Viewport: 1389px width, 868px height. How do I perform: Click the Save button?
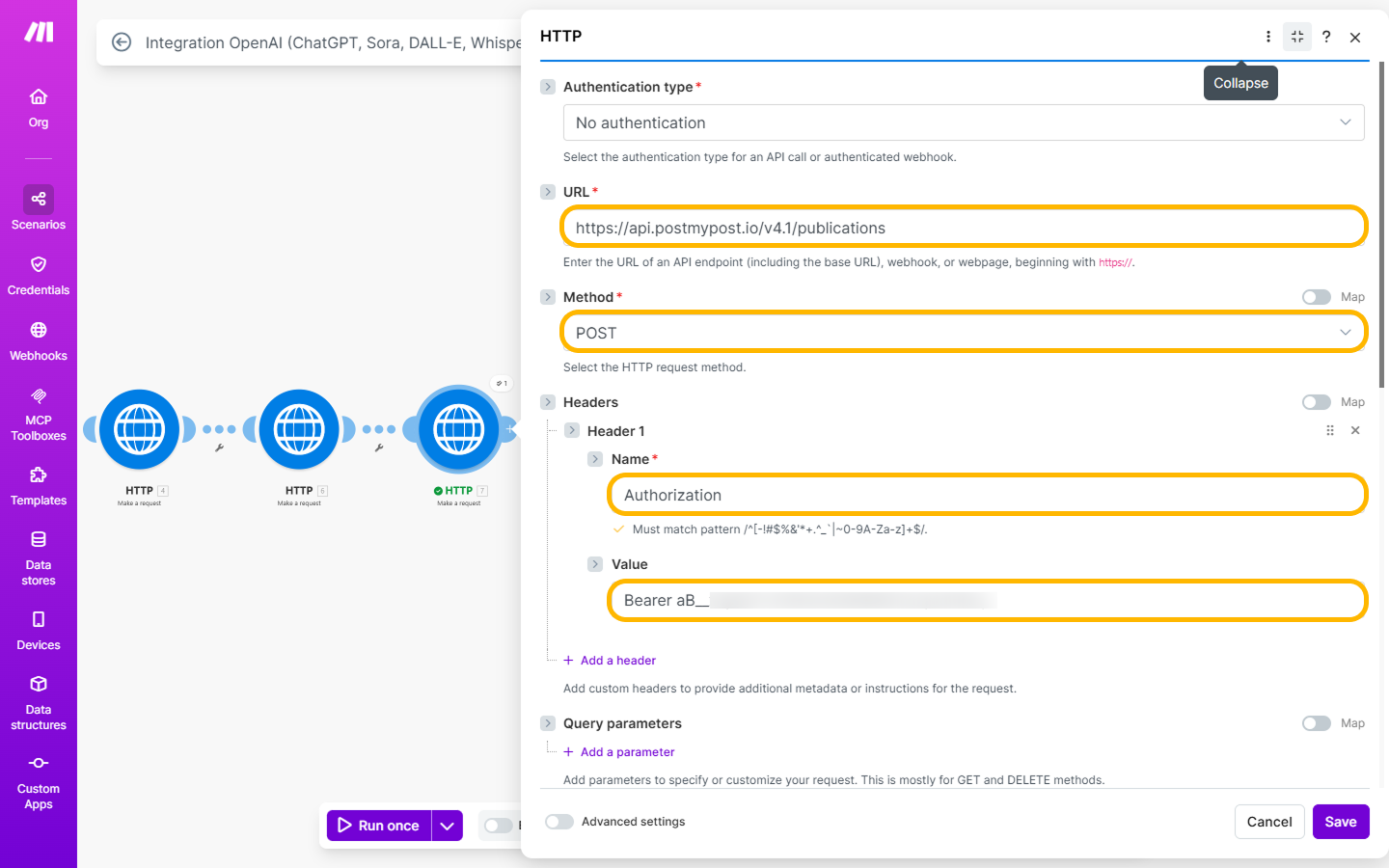pyautogui.click(x=1340, y=822)
